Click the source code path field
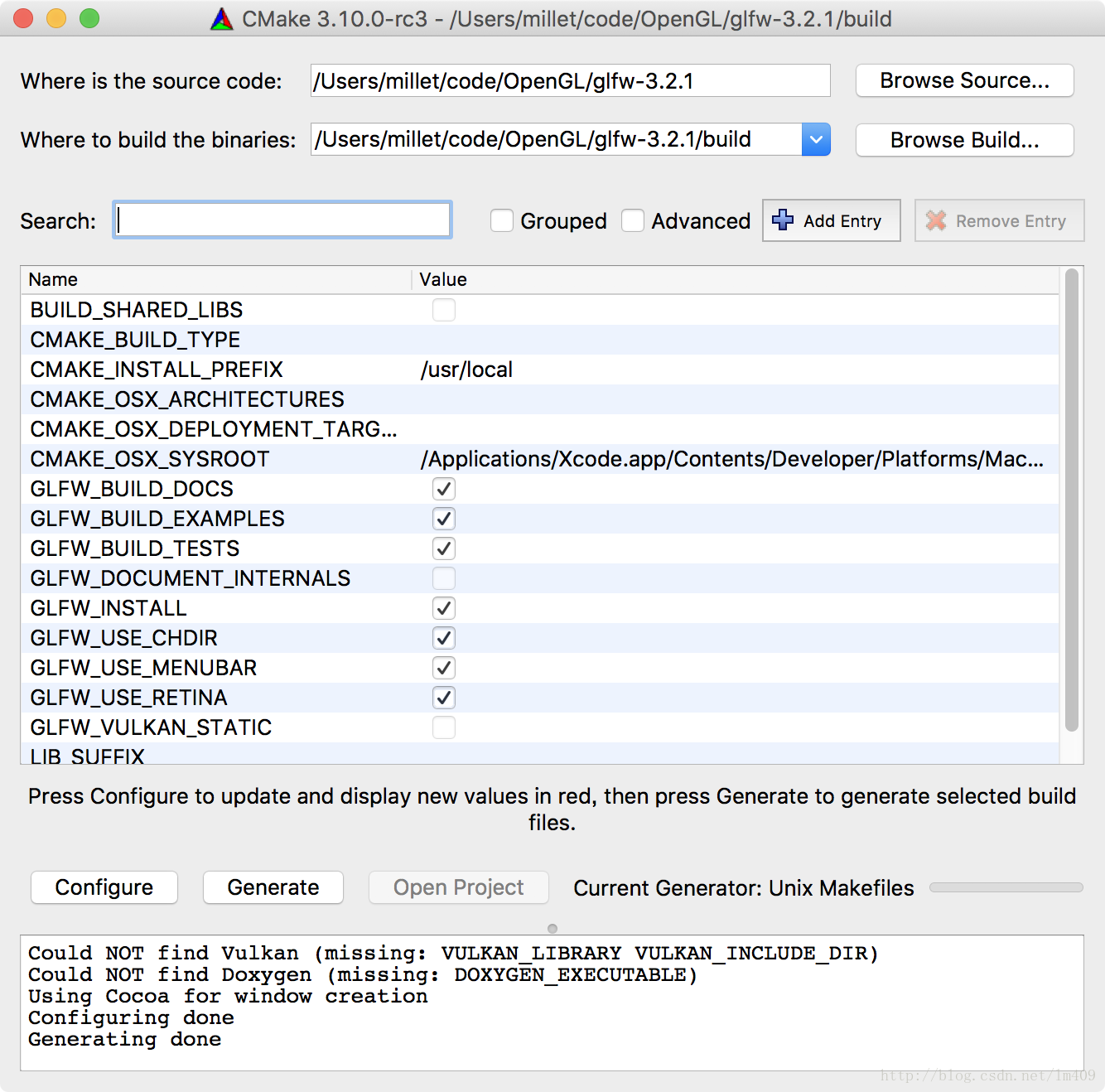 570,80
